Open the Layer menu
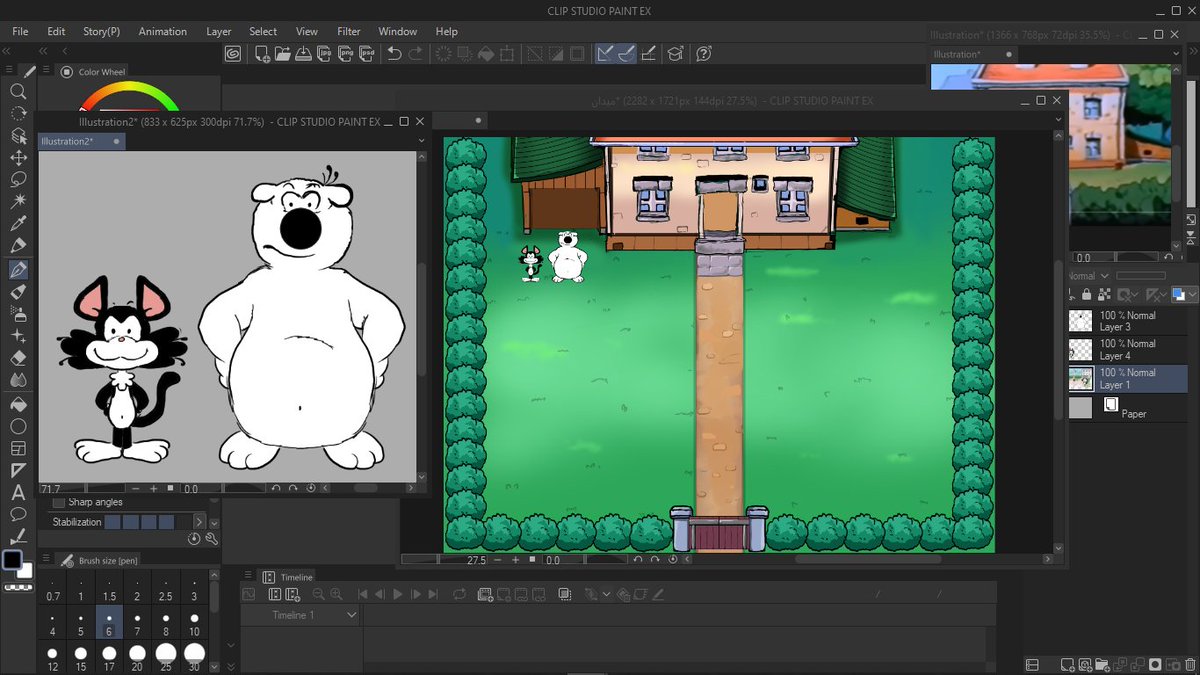 click(219, 31)
